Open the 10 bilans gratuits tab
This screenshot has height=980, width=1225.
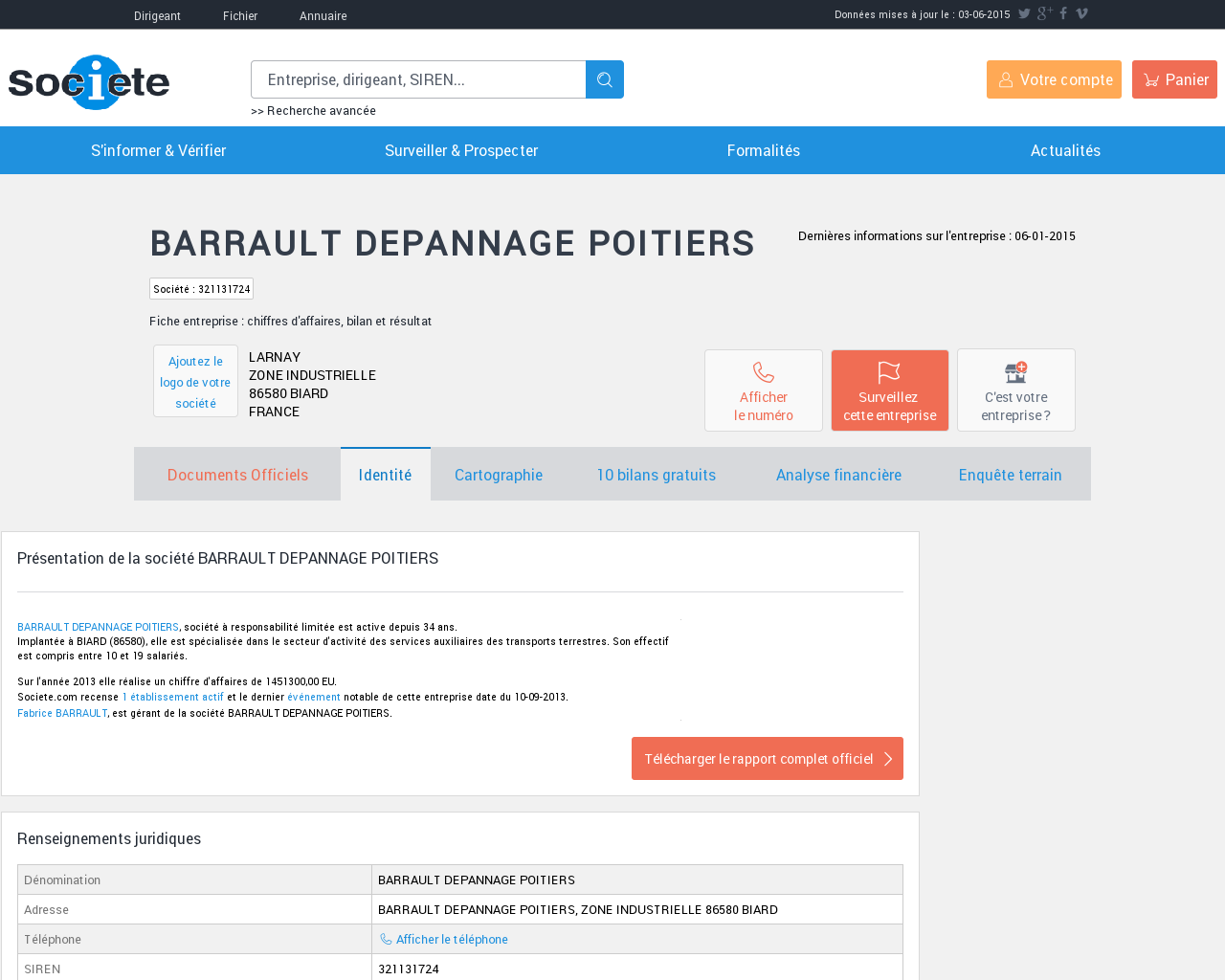pos(657,475)
